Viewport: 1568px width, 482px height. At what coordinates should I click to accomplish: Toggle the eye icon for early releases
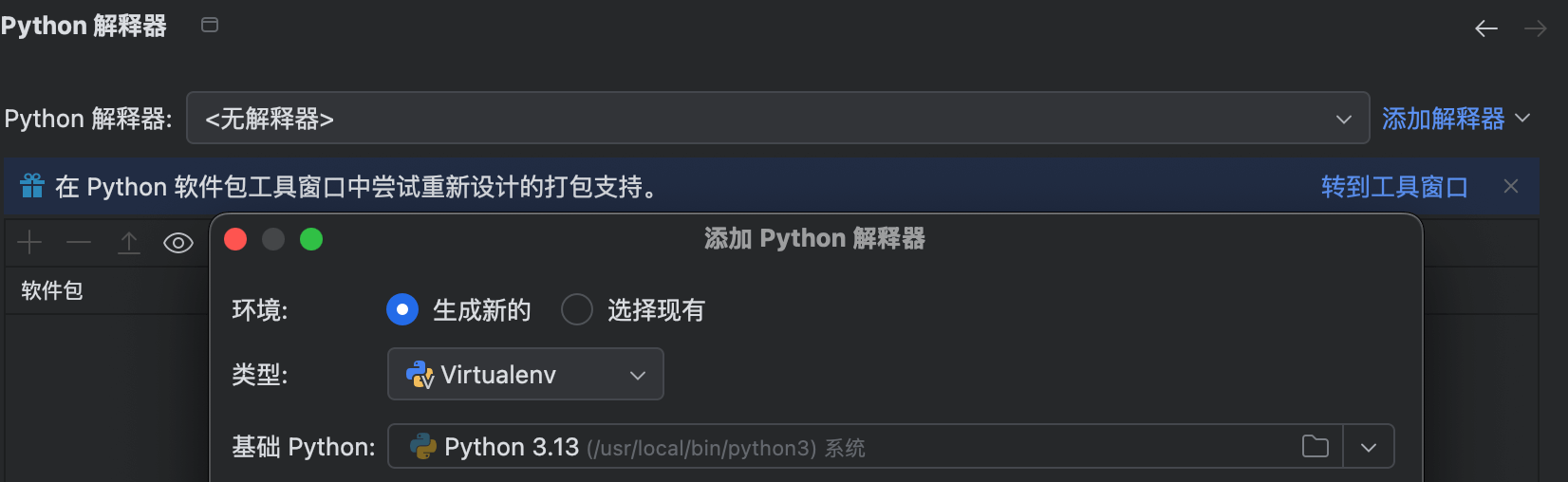(x=177, y=243)
